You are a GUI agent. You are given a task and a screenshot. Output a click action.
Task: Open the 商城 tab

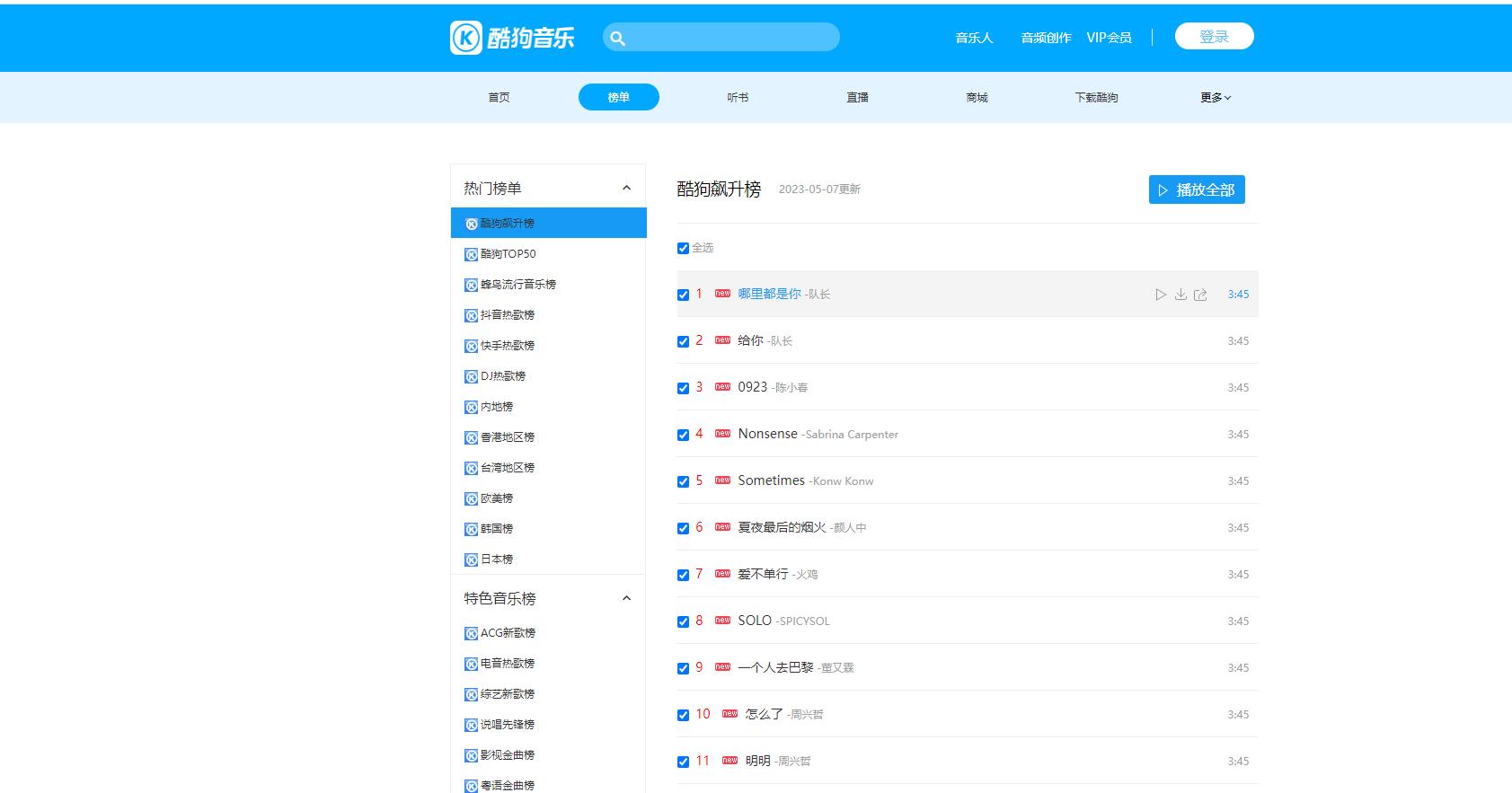pos(977,97)
